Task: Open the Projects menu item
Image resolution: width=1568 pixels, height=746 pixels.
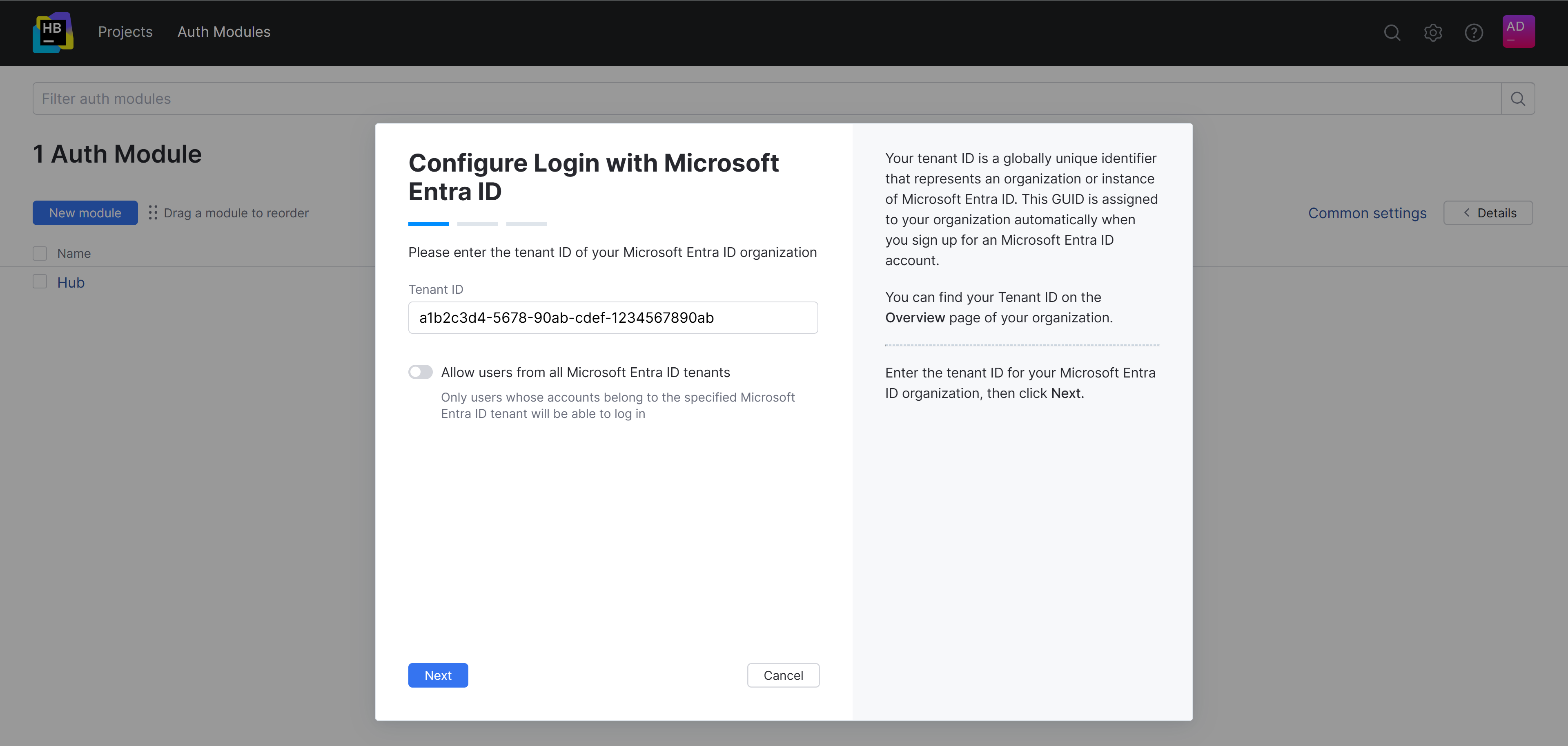Action: click(125, 32)
